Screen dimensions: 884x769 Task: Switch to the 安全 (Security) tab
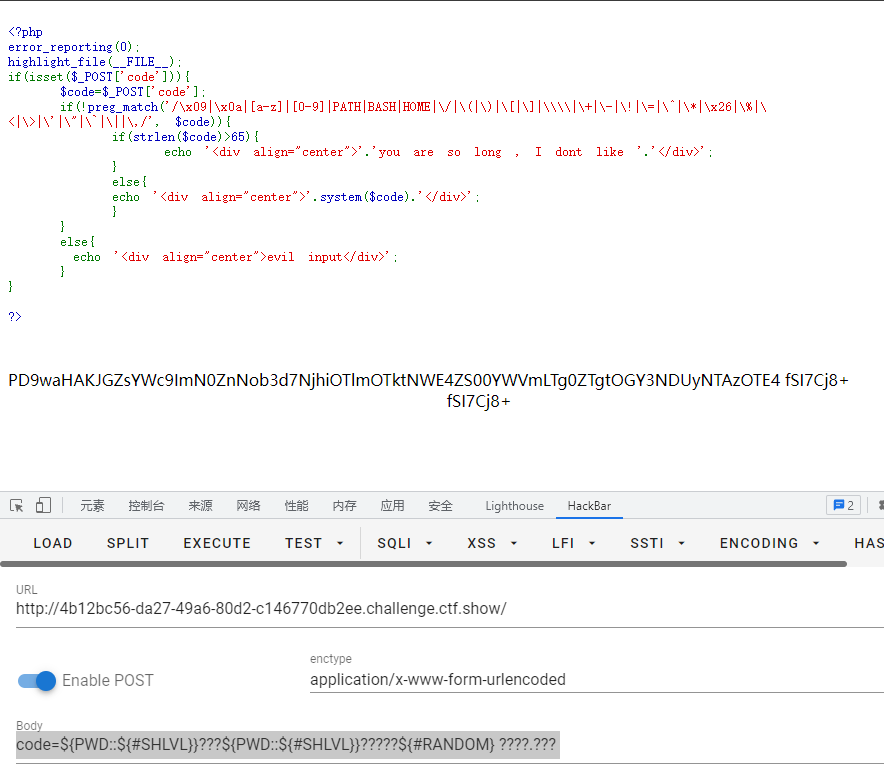440,506
